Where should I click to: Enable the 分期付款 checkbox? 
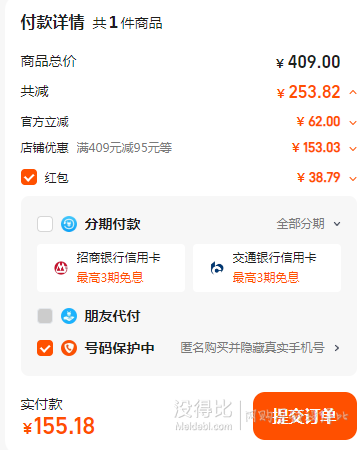click(45, 224)
